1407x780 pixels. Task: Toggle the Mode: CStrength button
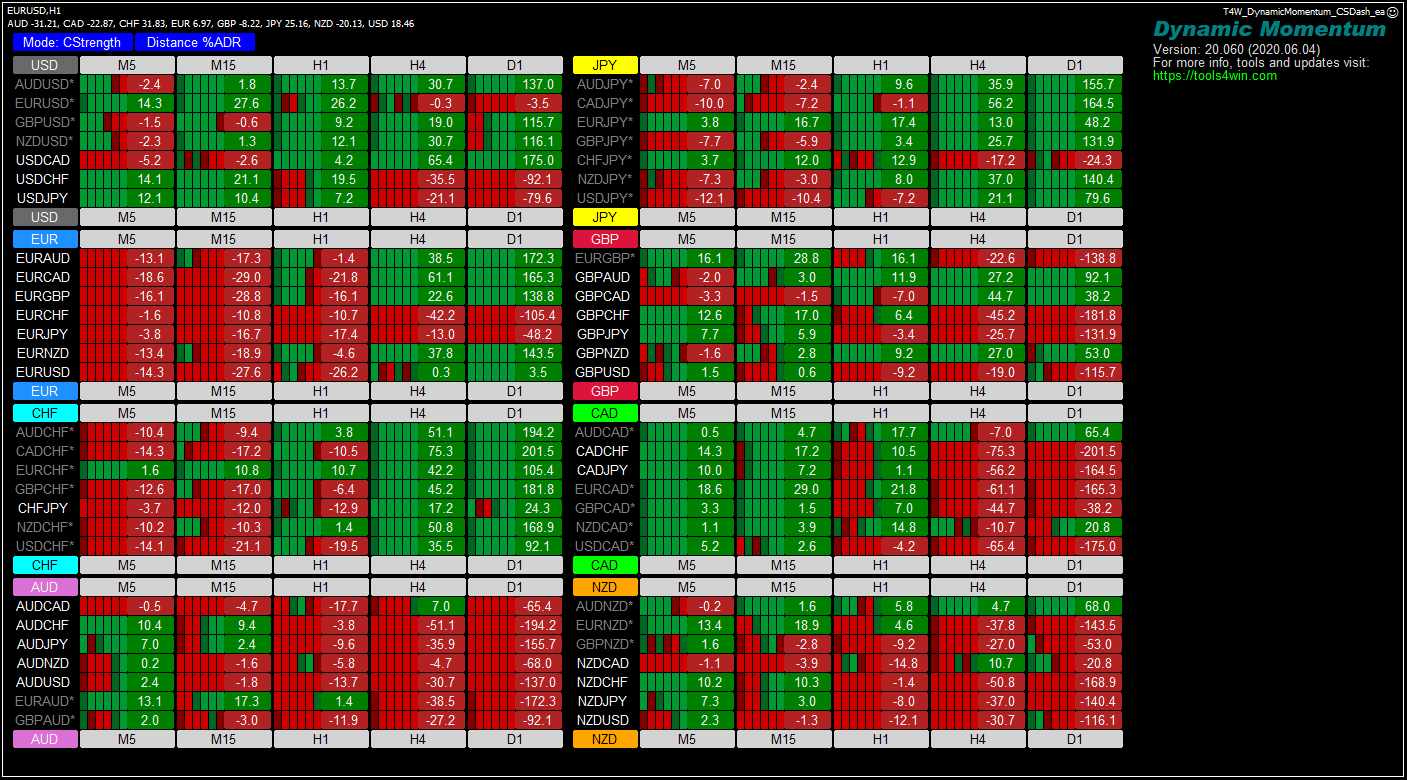pyautogui.click(x=72, y=43)
